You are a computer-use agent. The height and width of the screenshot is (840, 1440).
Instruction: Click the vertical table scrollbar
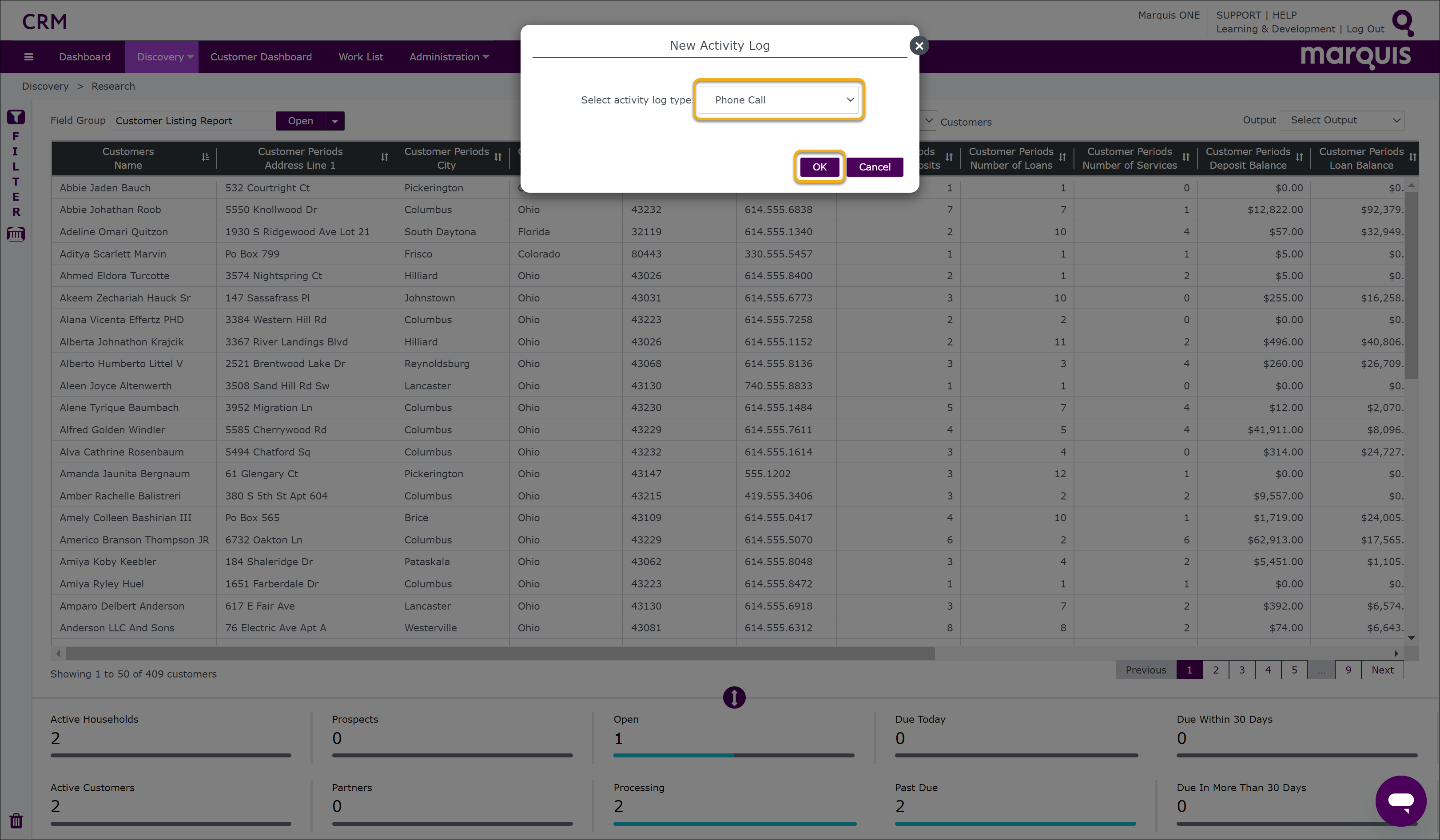coord(1412,285)
